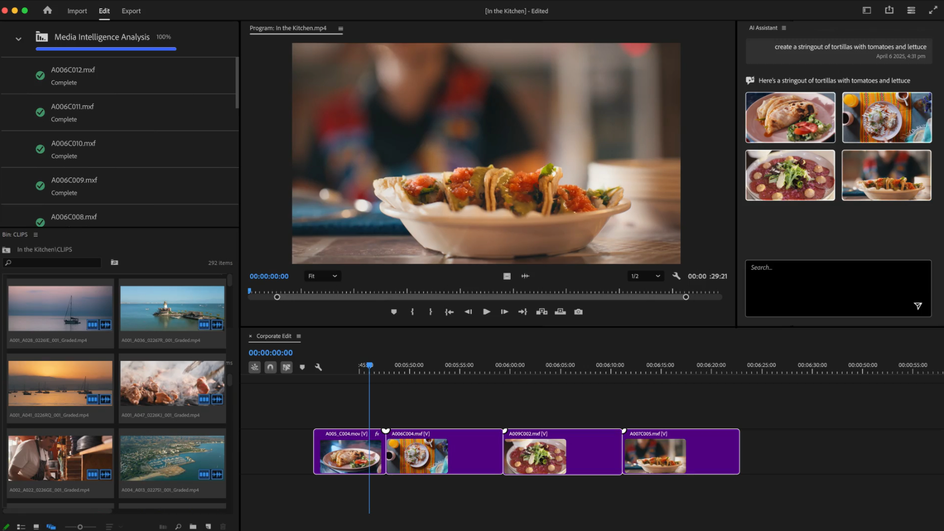Click the Mark Out brace button
Image resolution: width=944 pixels, height=531 pixels.
pos(430,312)
